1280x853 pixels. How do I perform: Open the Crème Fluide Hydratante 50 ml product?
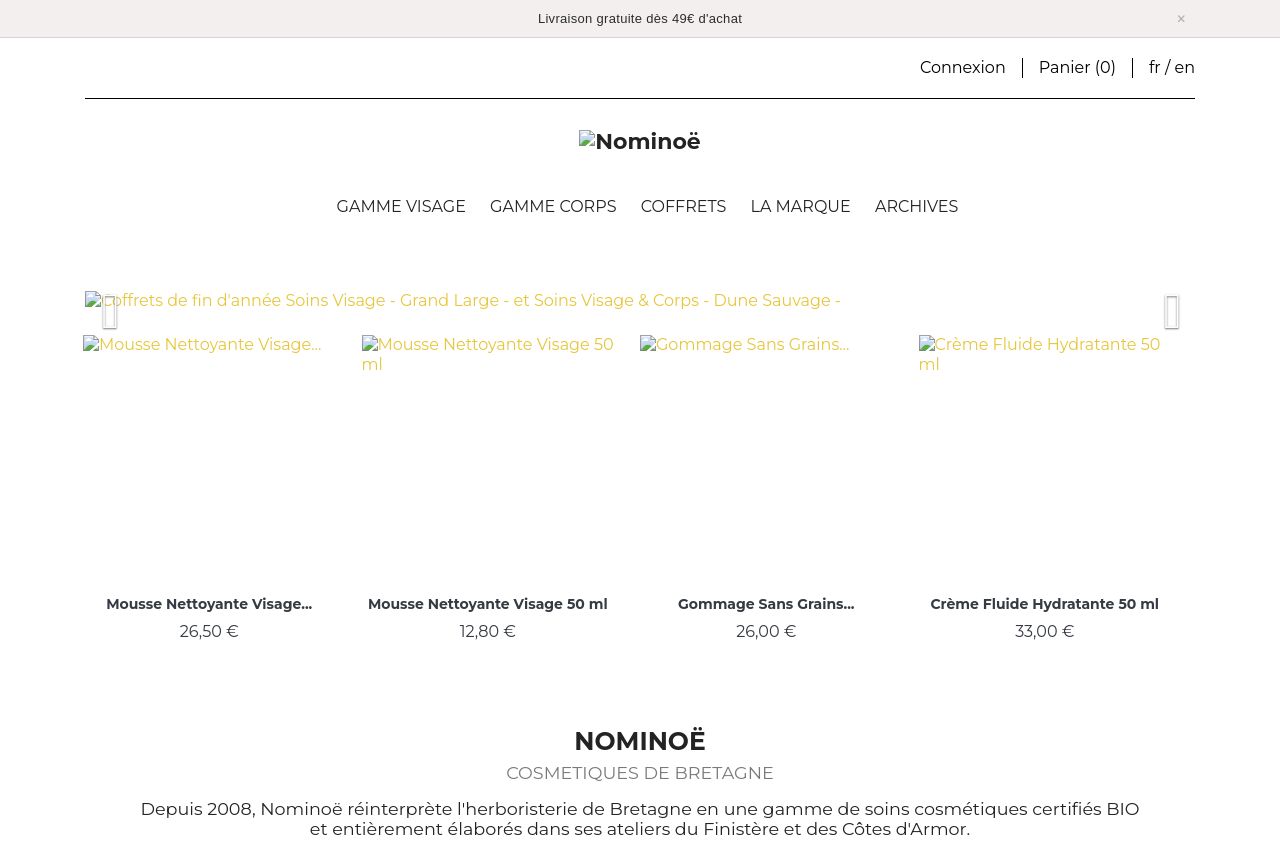1044,604
